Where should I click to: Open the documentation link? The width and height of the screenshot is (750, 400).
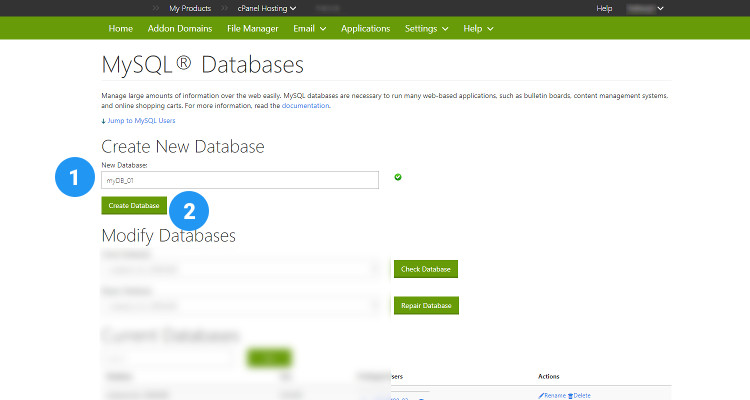pyautogui.click(x=305, y=106)
